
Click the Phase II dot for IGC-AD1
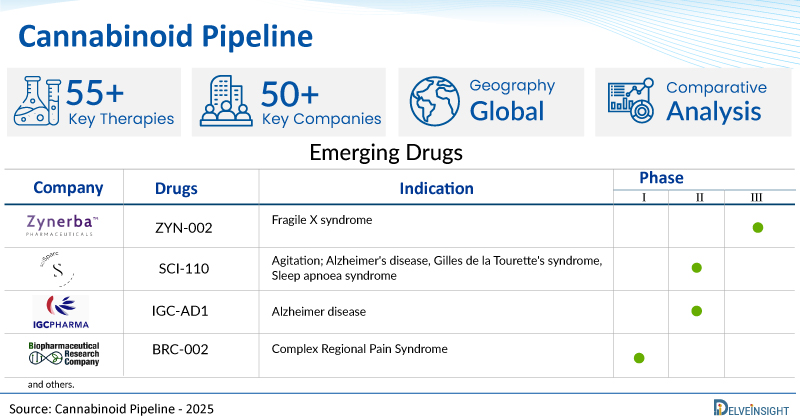point(696,311)
